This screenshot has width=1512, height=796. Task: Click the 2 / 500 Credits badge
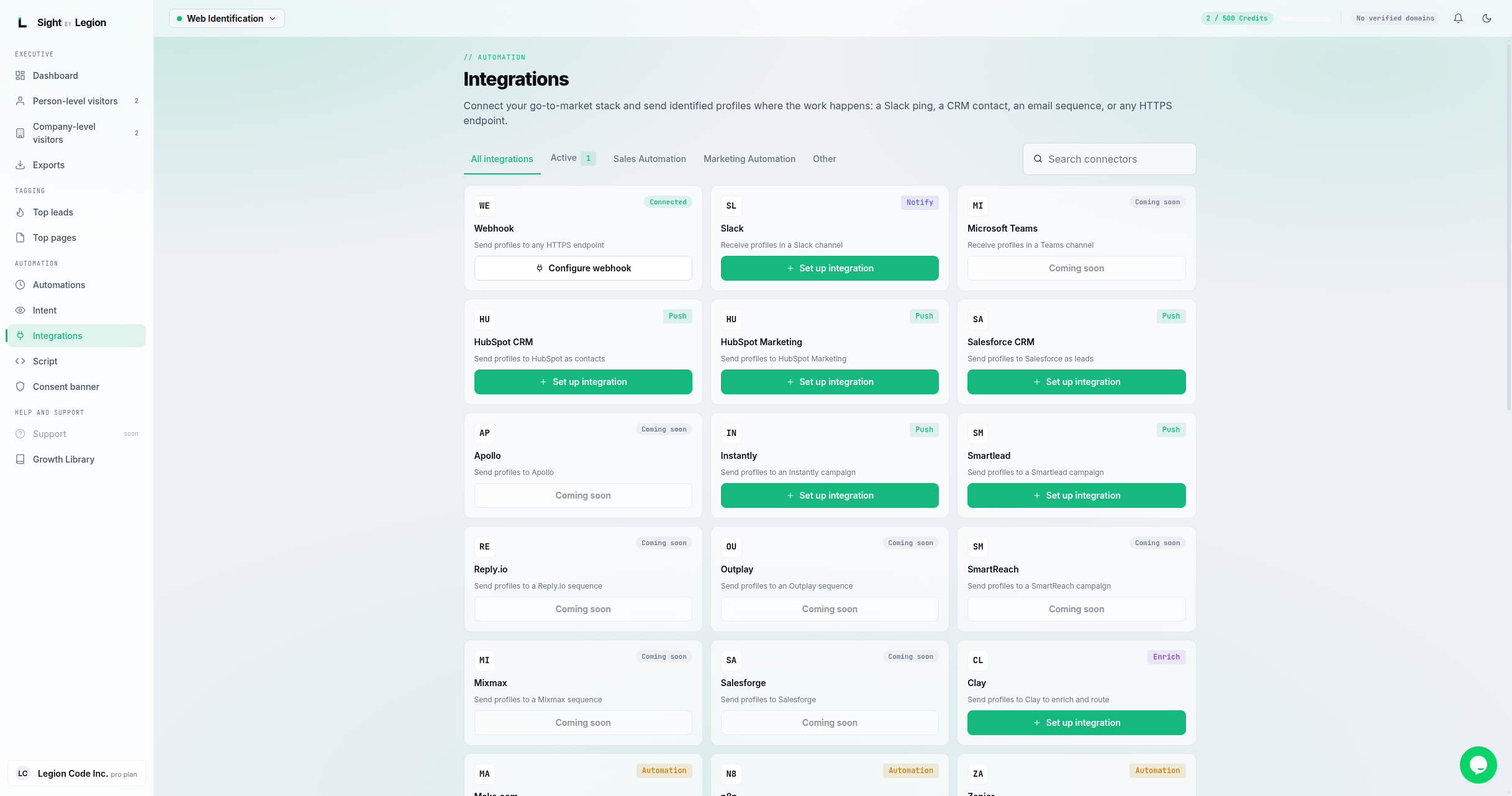pos(1236,19)
